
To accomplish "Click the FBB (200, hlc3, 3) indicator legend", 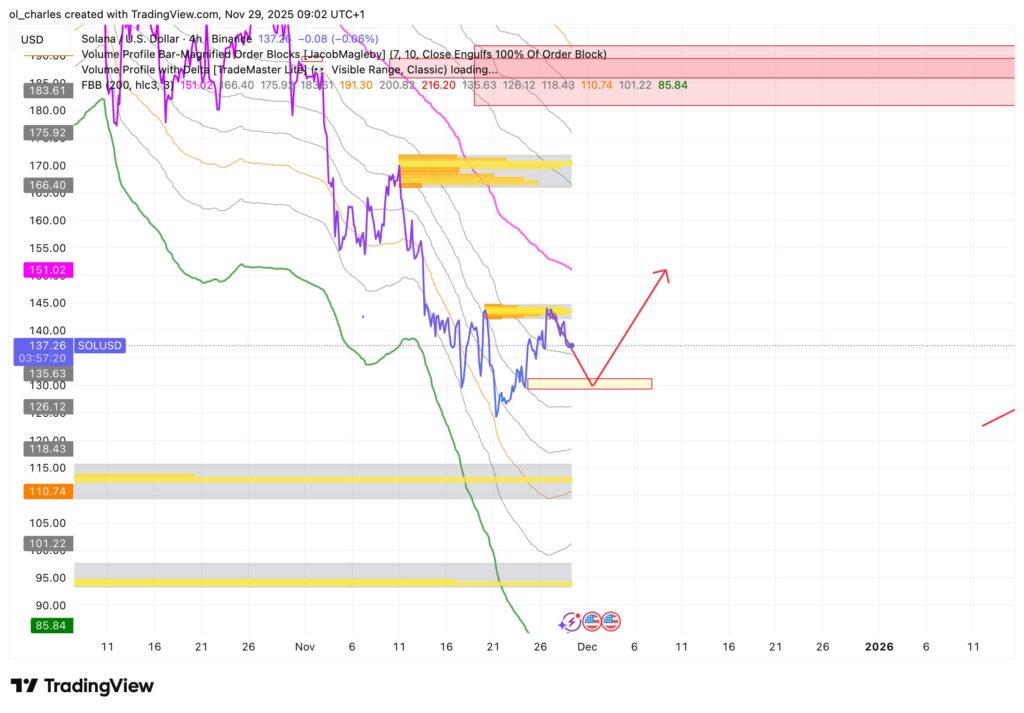I will pyautogui.click(x=127, y=86).
